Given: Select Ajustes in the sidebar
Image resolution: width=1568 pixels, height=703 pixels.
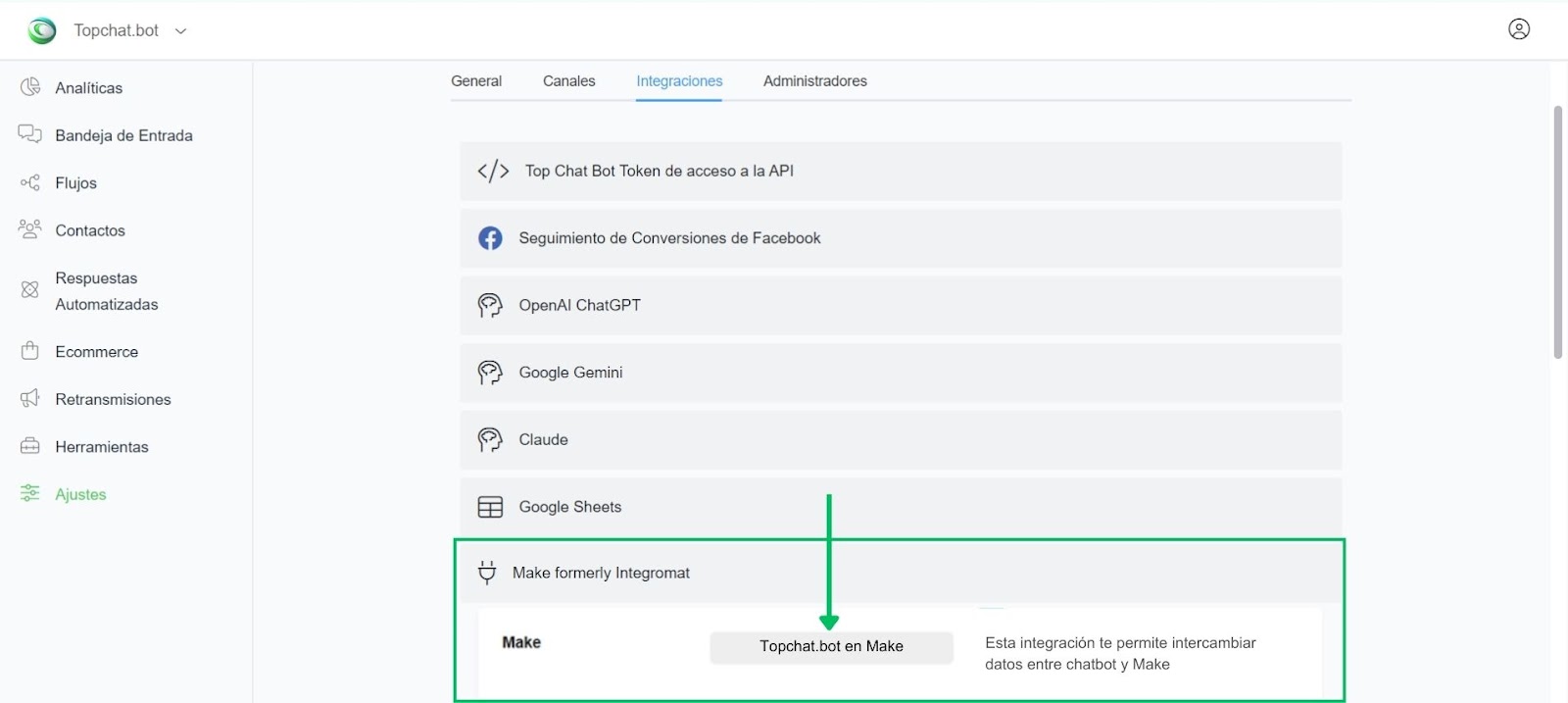Looking at the screenshot, I should tap(80, 494).
